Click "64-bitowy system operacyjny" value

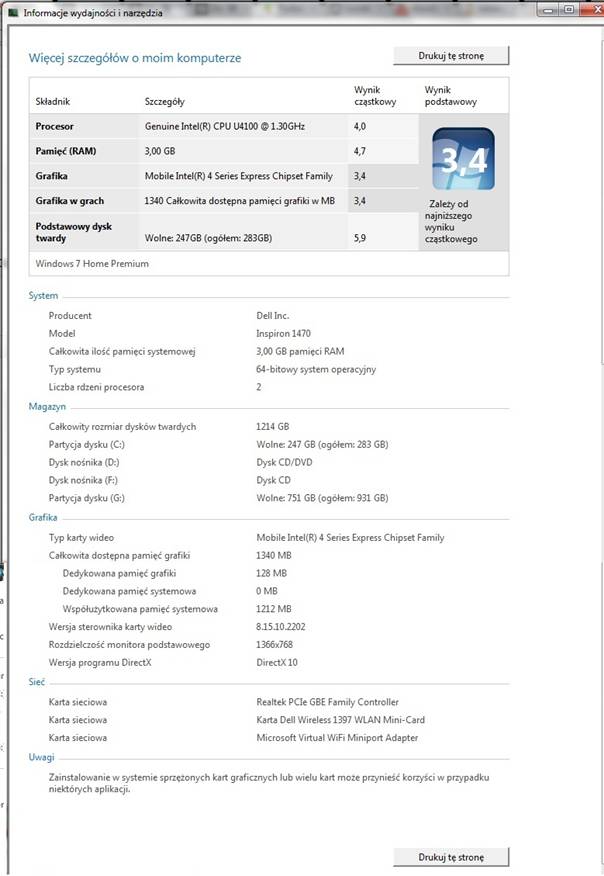tap(316, 369)
